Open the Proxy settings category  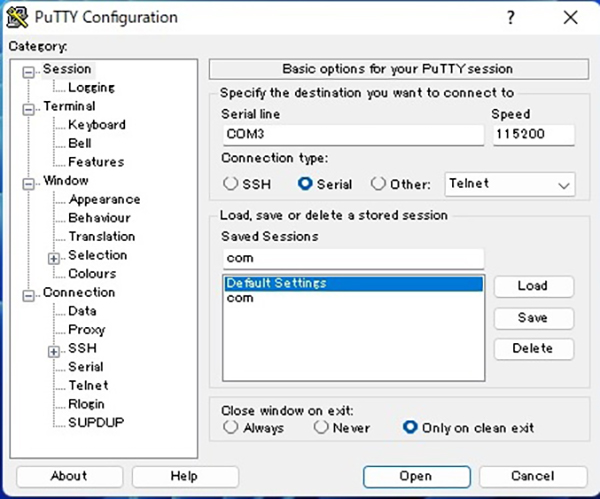pos(87,330)
